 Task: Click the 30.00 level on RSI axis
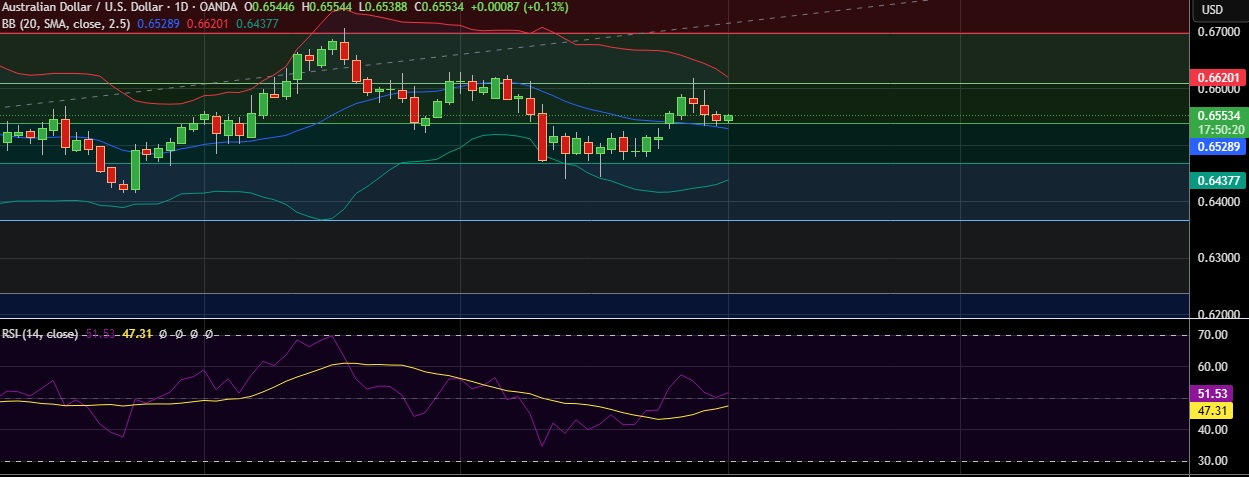pyautogui.click(x=1211, y=461)
